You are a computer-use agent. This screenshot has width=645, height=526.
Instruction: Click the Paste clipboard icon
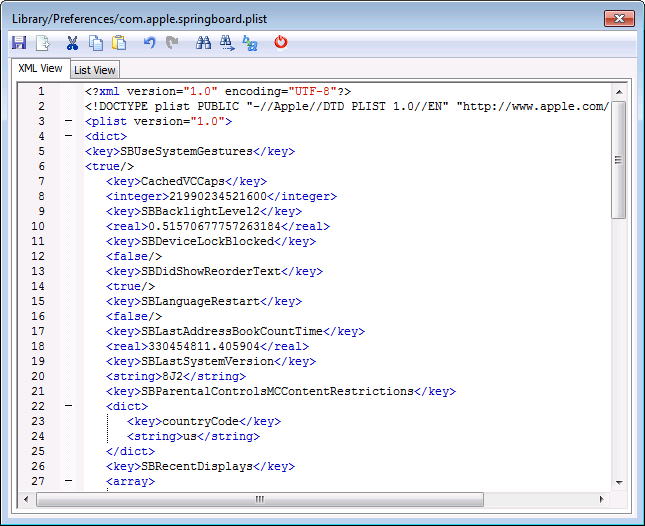coord(120,43)
